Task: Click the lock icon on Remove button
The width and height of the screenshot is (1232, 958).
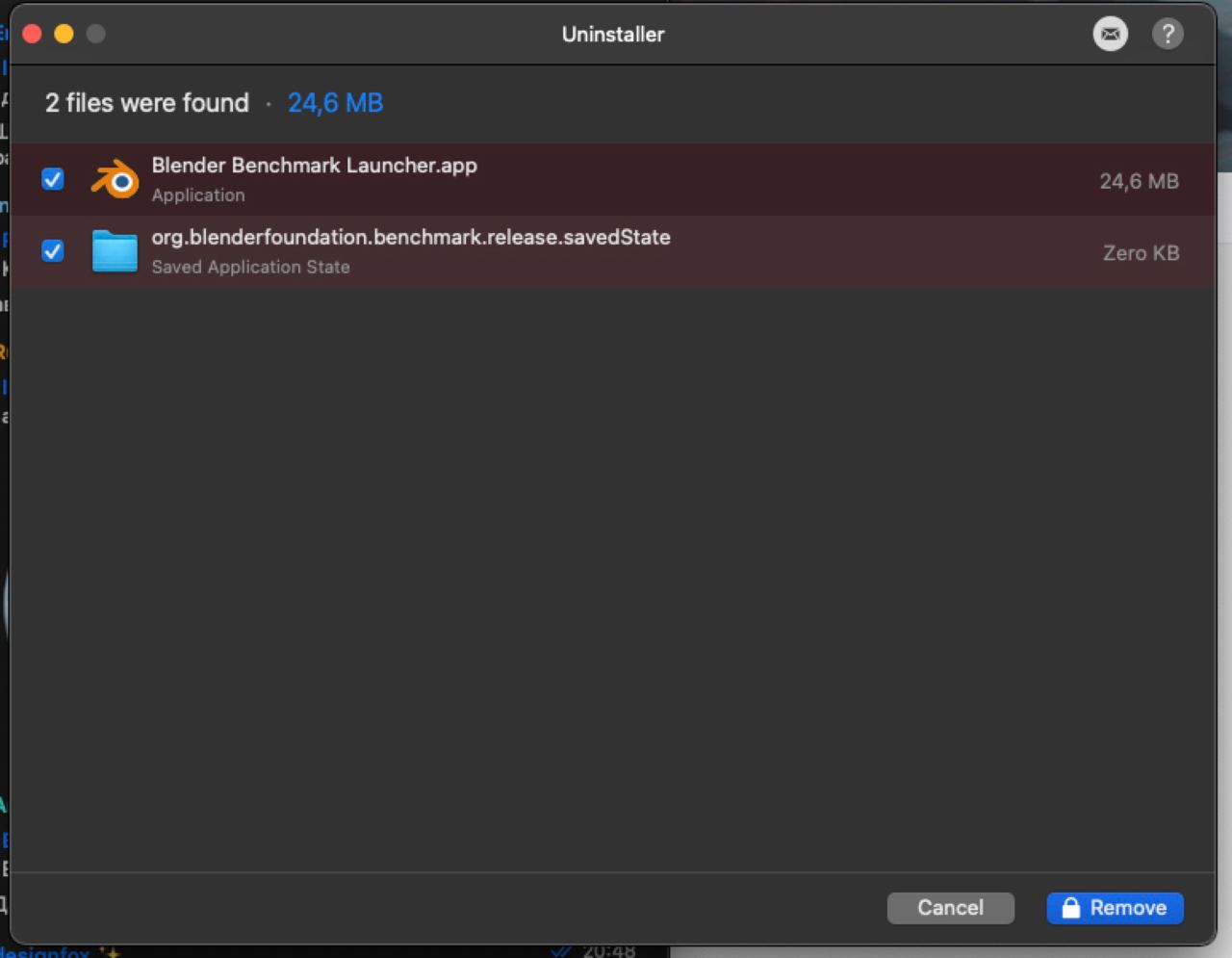Action: pyautogui.click(x=1070, y=907)
